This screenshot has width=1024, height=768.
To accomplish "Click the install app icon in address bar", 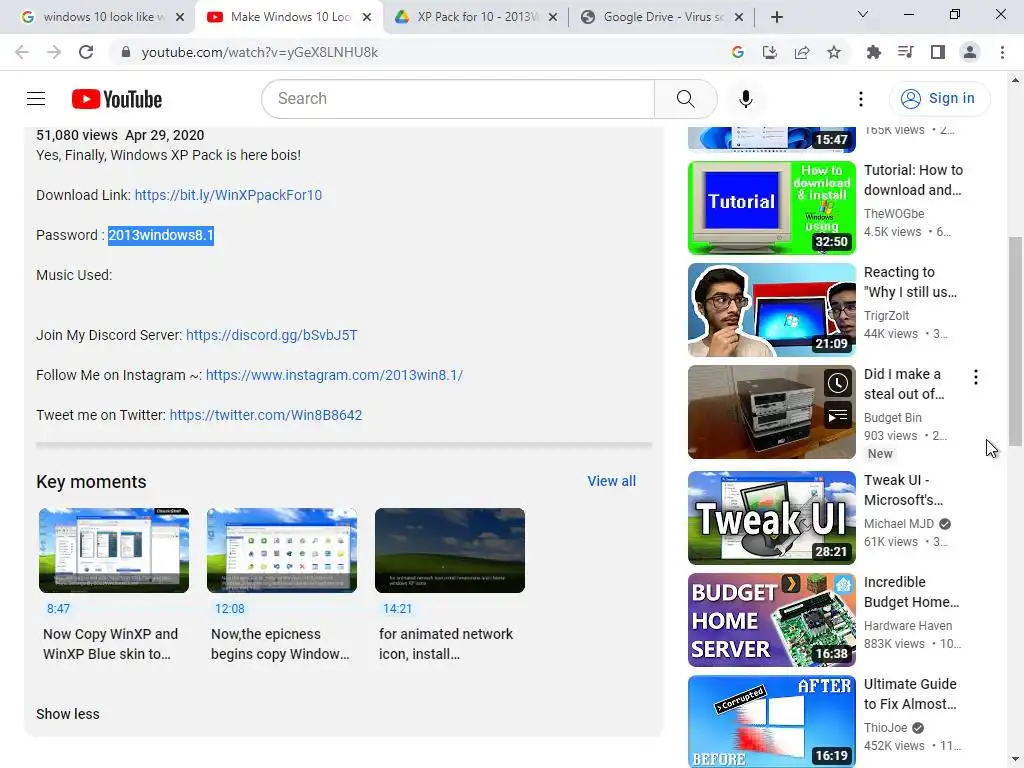I will 770,52.
